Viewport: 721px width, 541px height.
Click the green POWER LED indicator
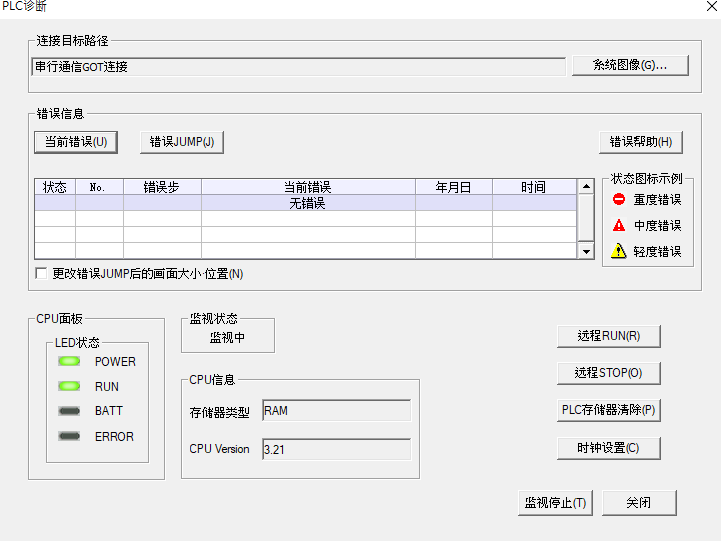click(x=69, y=361)
